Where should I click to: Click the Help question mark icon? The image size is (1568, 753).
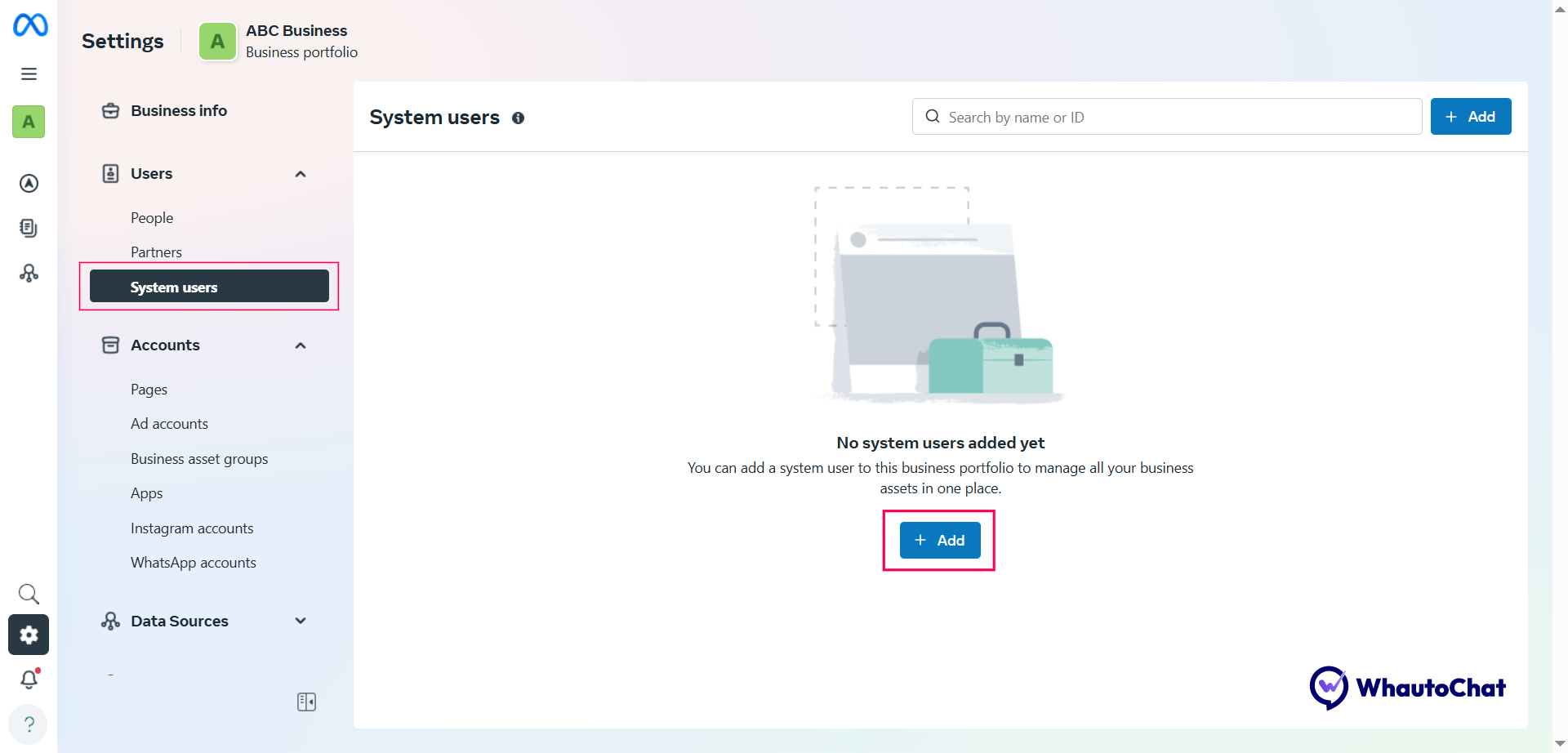[x=29, y=724]
